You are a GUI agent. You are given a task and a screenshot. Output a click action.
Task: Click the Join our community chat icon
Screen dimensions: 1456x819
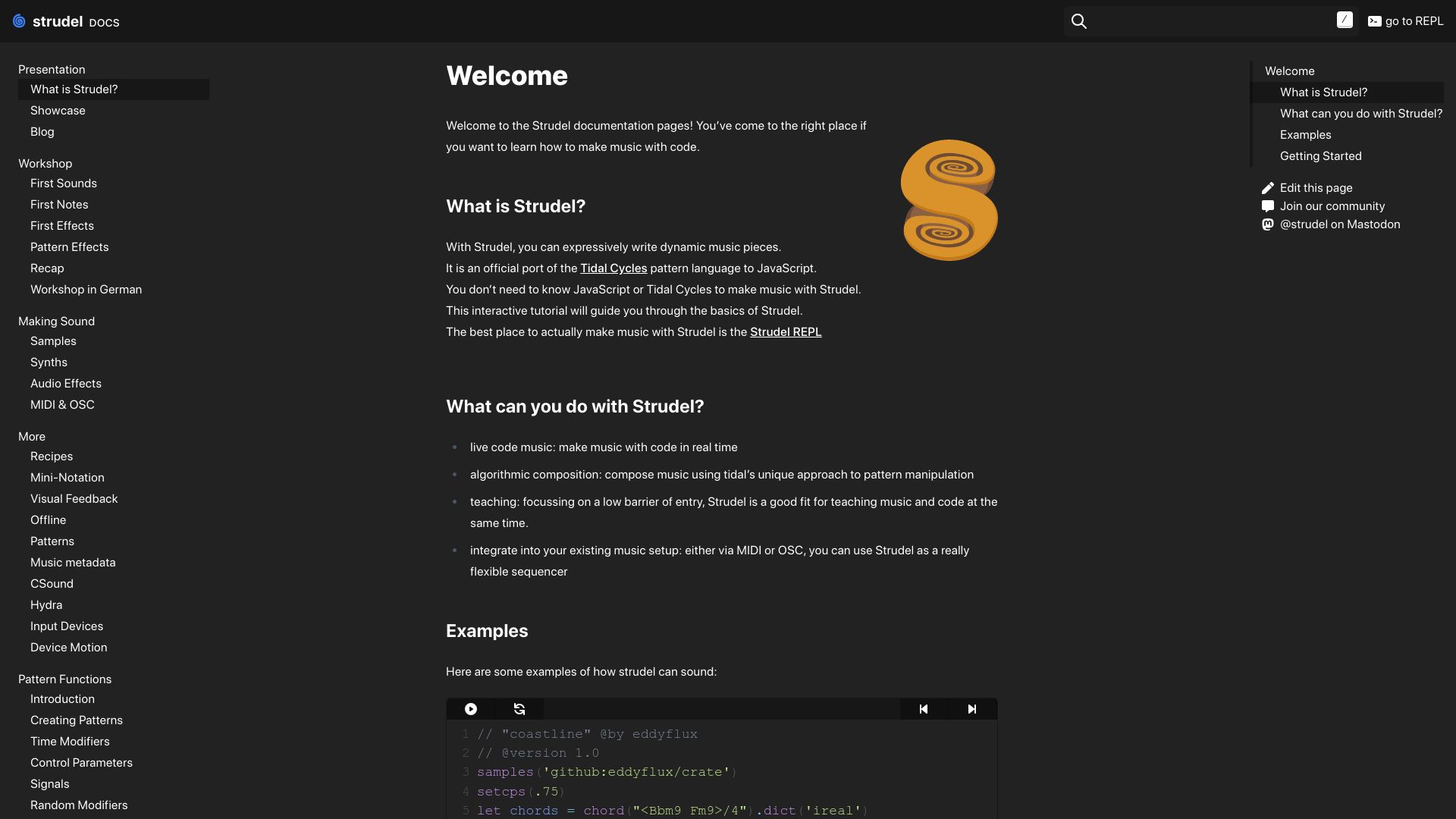[x=1268, y=206]
